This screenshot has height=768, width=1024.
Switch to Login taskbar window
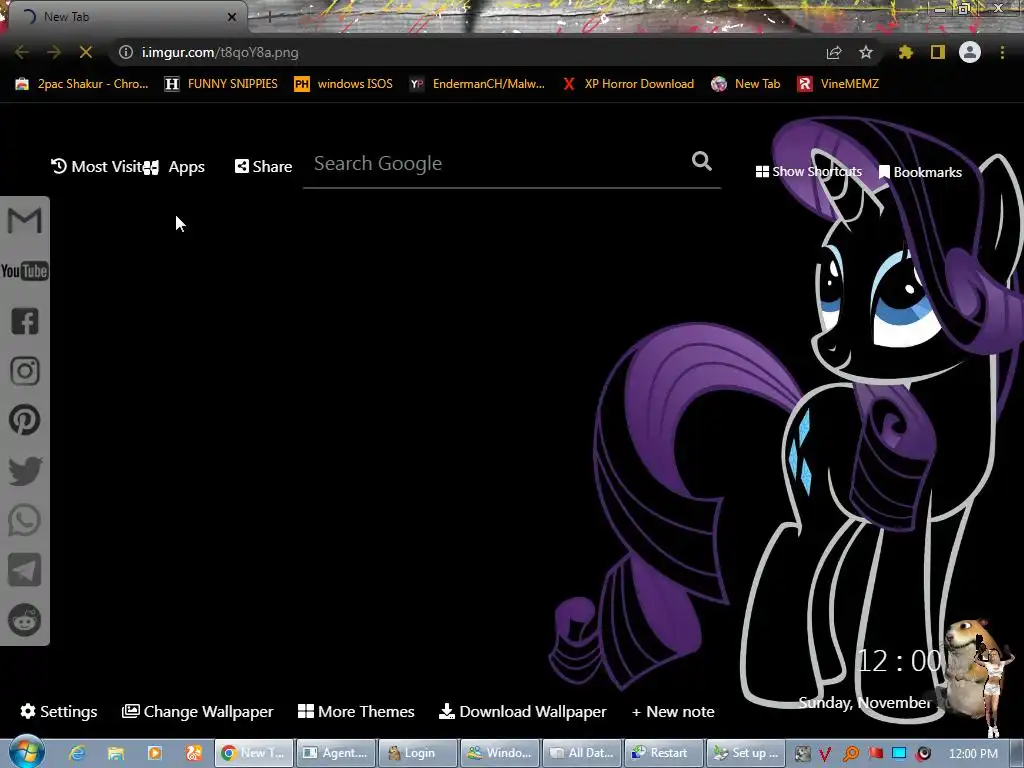tap(418, 753)
